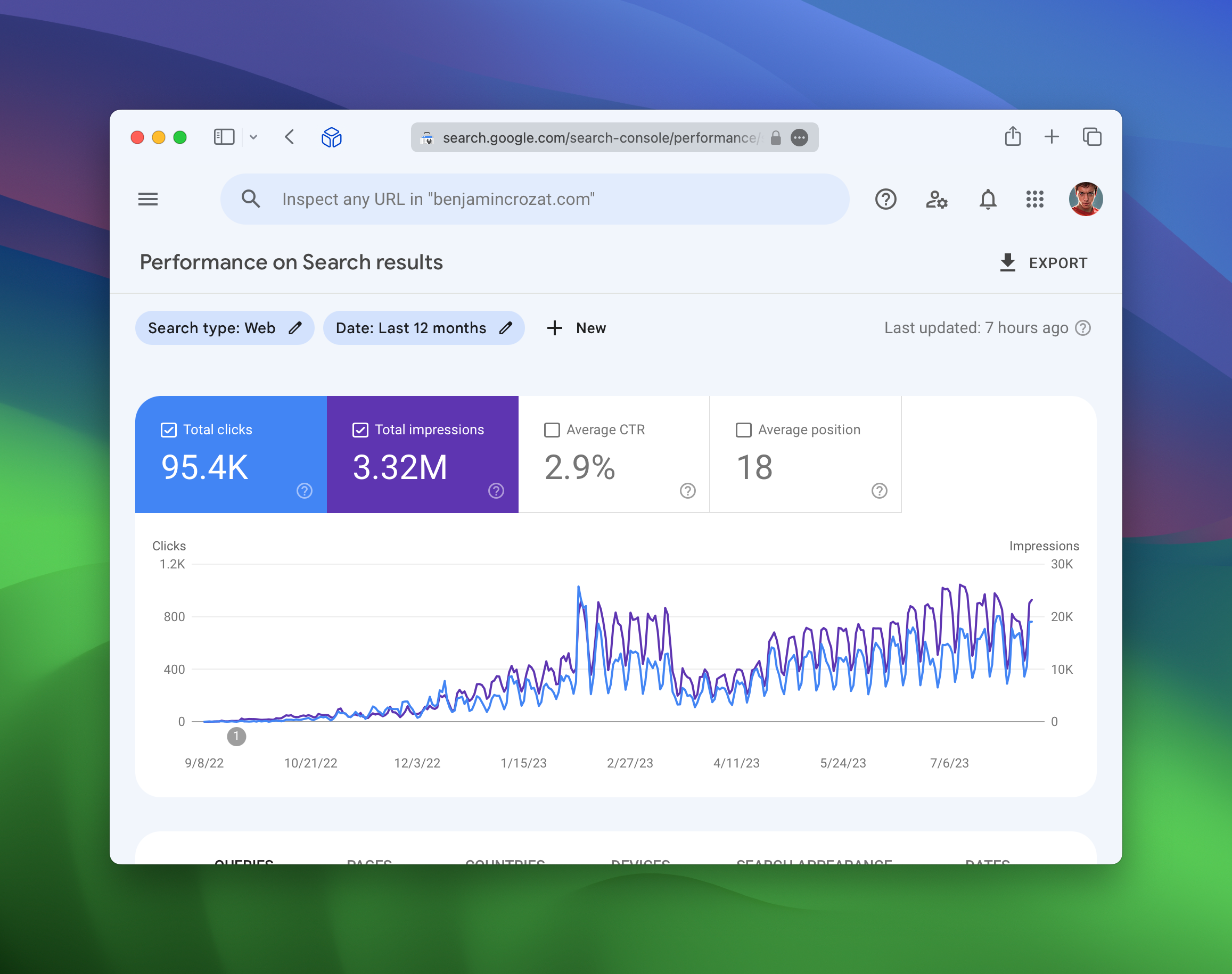Open a new tab with plus icon
Viewport: 1232px width, 974px height.
[x=1052, y=137]
